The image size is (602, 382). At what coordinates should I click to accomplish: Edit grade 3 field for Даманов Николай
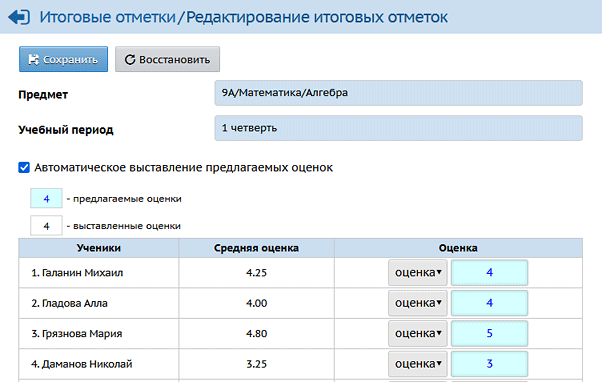(490, 364)
